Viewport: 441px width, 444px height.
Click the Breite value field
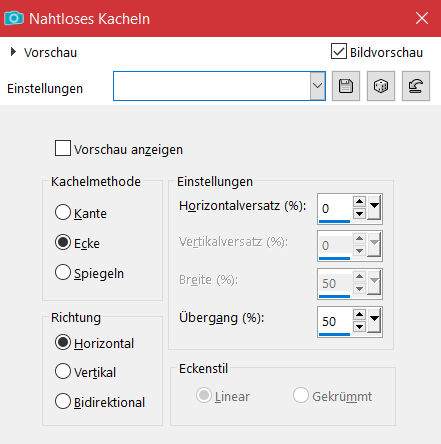click(335, 283)
